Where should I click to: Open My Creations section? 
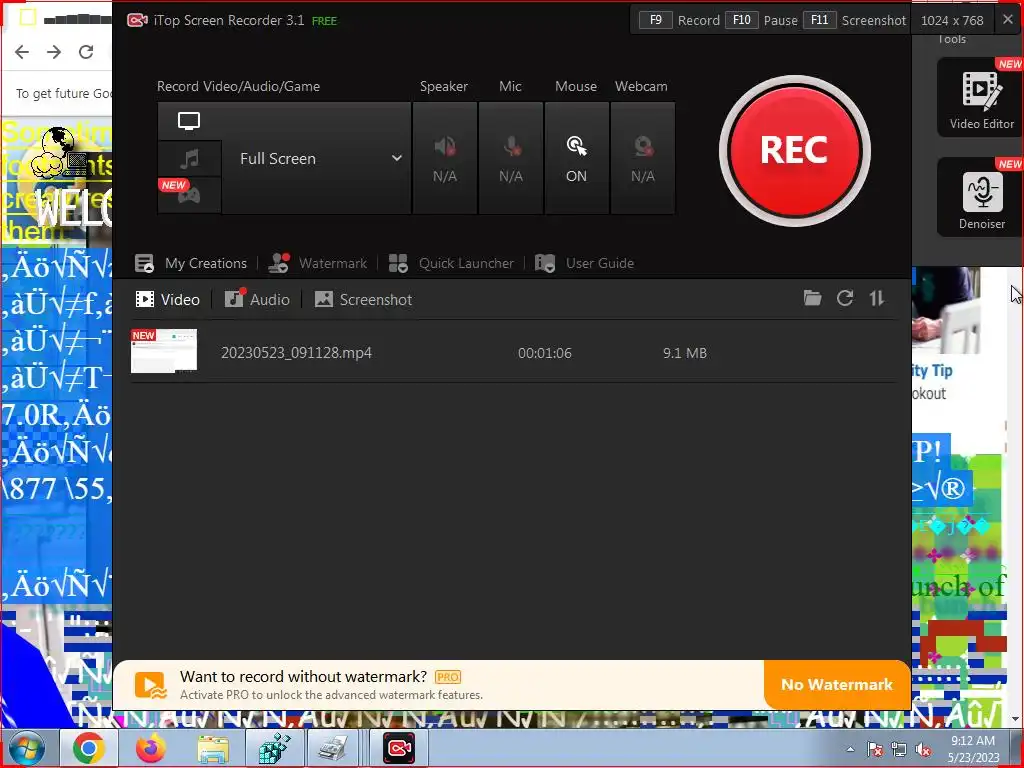tap(191, 263)
